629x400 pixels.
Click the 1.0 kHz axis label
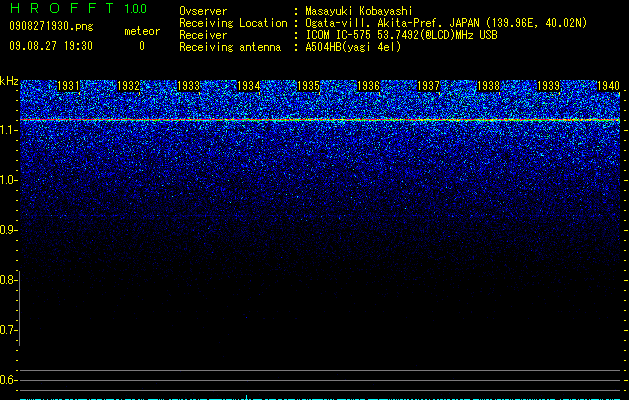coord(8,180)
